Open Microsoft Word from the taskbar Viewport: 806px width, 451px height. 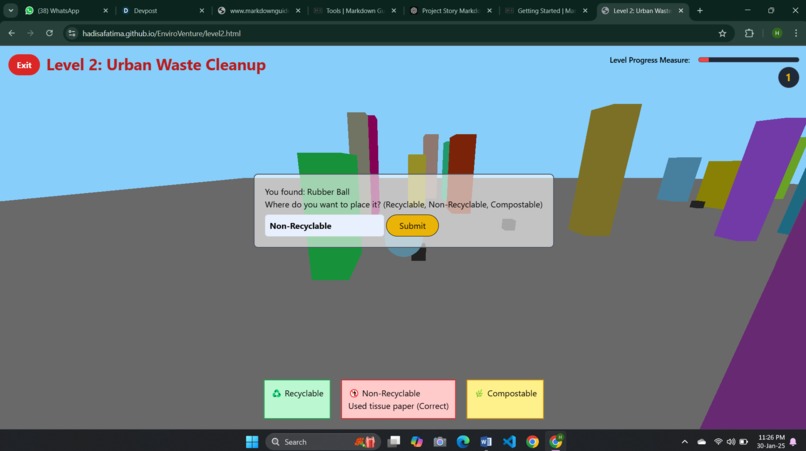pyautogui.click(x=486, y=442)
